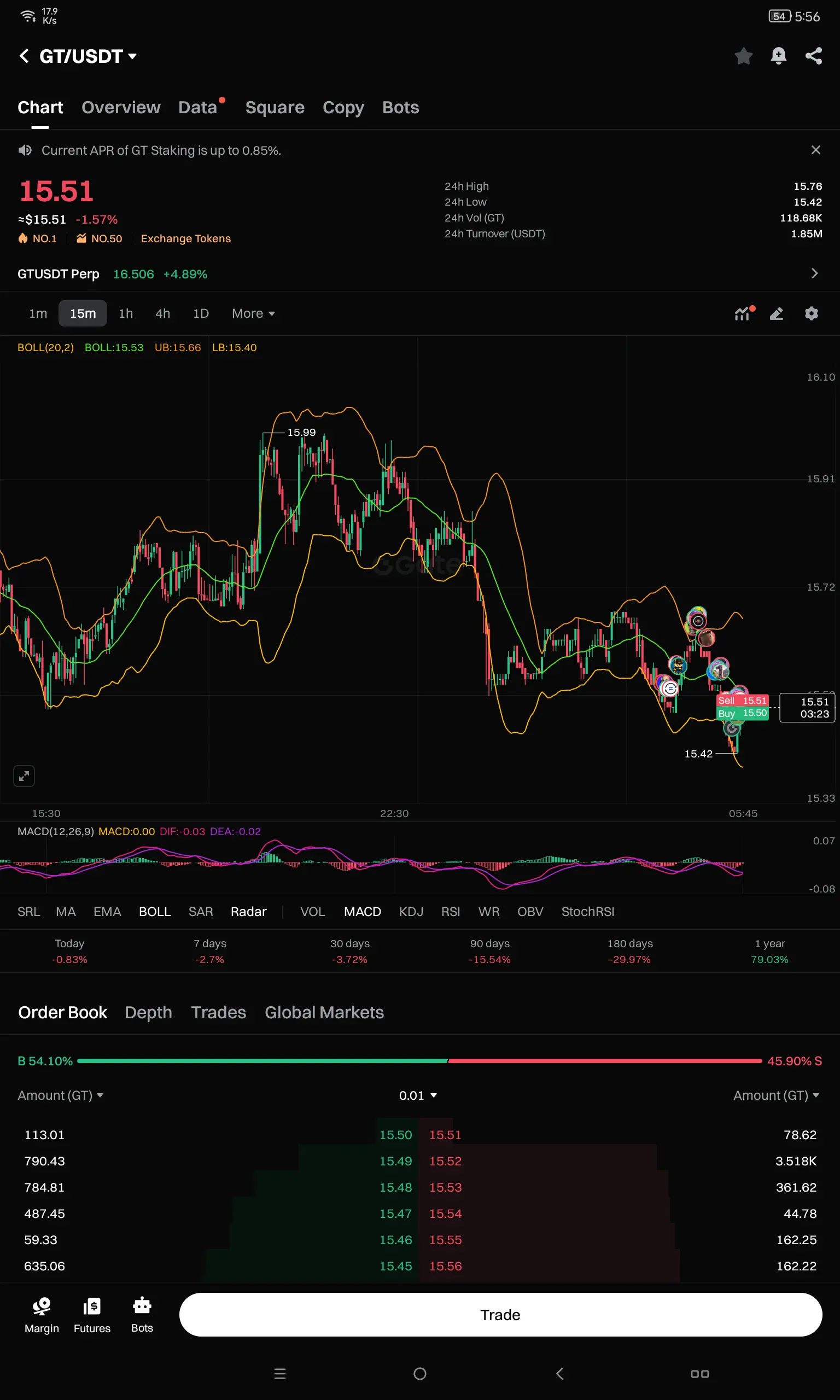Expand chart to fullscreen
This screenshot has width=840, height=1400.
(x=24, y=776)
